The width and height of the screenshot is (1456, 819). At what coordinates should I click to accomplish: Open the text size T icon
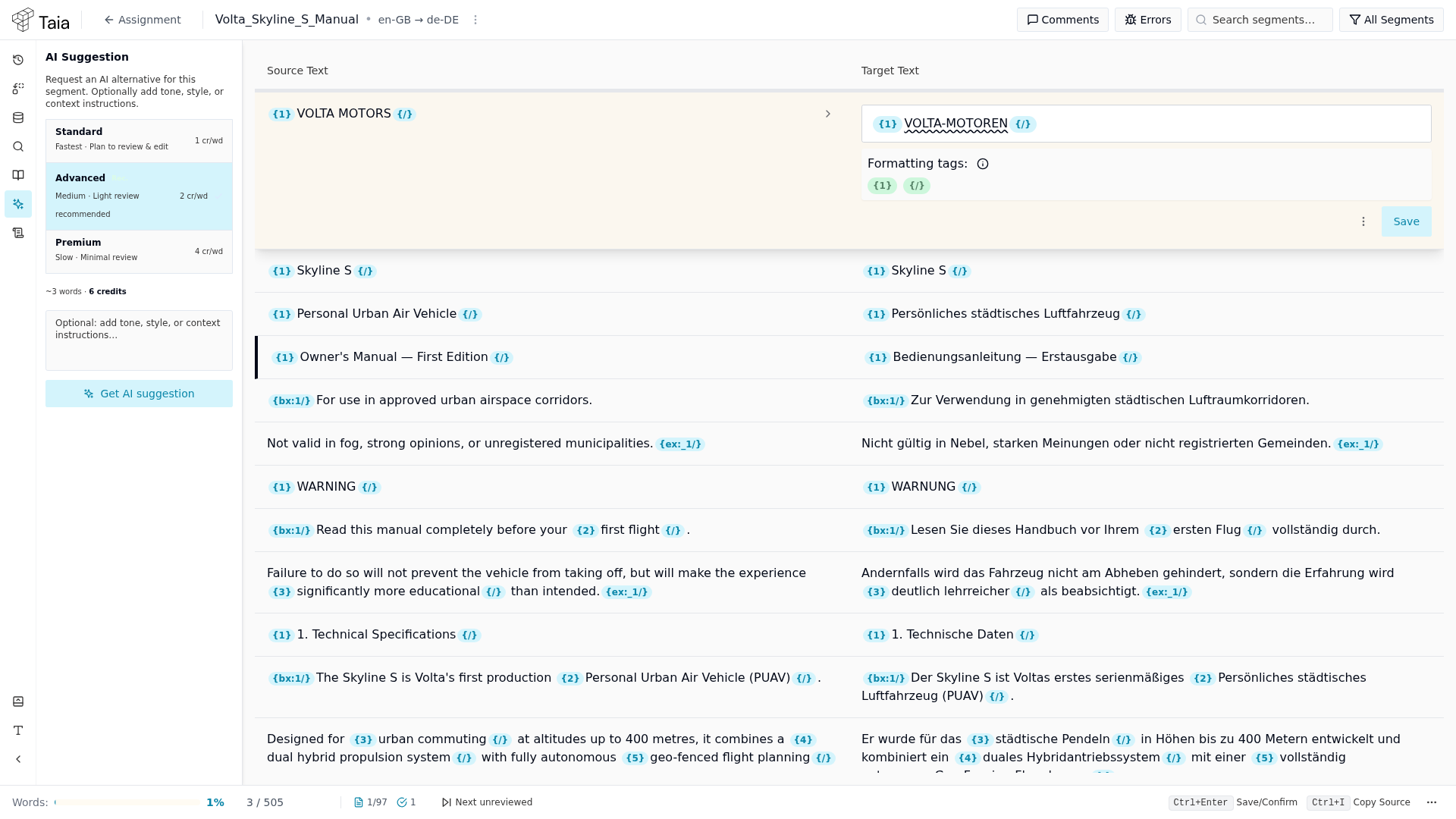tap(18, 730)
